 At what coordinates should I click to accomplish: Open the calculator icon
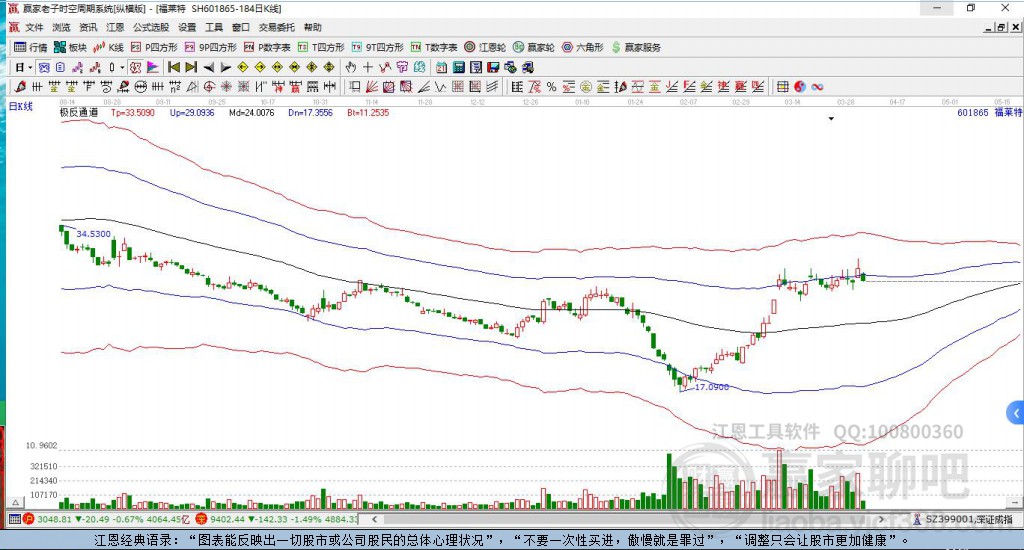tap(458, 67)
